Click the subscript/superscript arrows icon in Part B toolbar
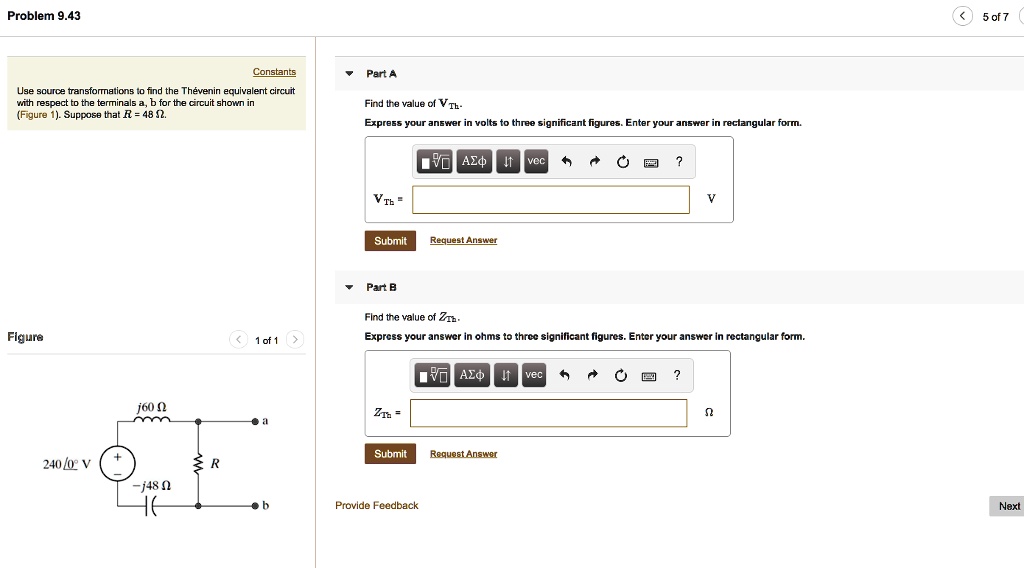The height and width of the screenshot is (568, 1024). 506,376
